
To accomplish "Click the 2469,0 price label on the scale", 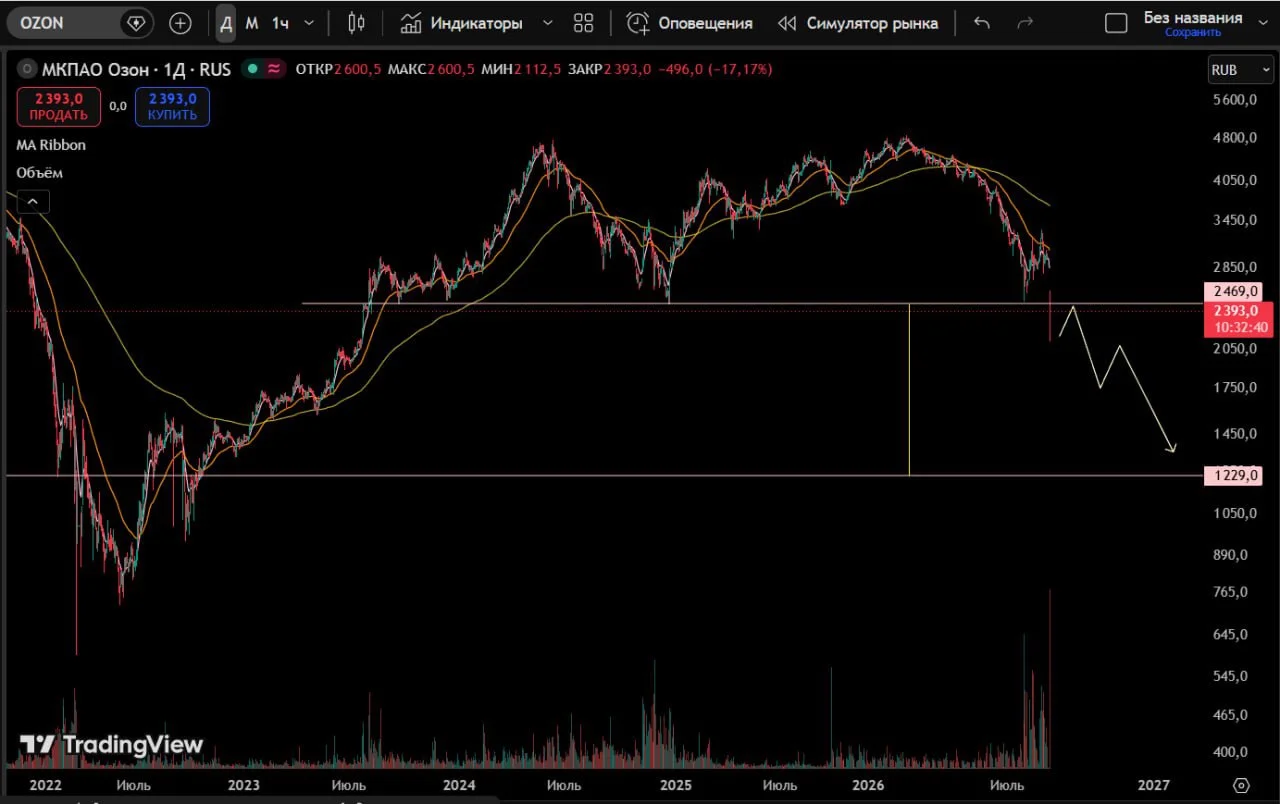I will click(1236, 291).
